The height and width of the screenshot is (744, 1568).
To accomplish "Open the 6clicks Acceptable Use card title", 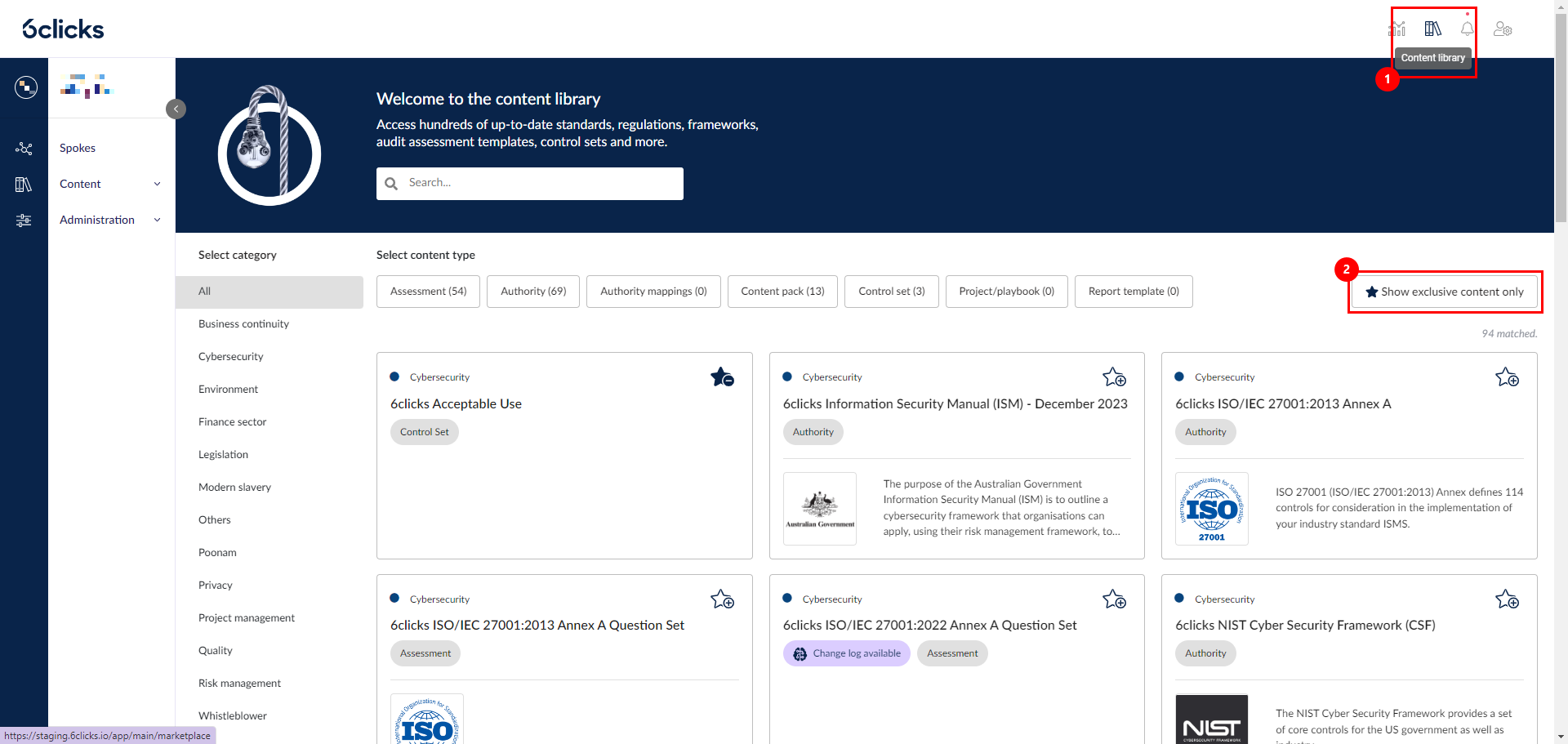I will point(456,404).
